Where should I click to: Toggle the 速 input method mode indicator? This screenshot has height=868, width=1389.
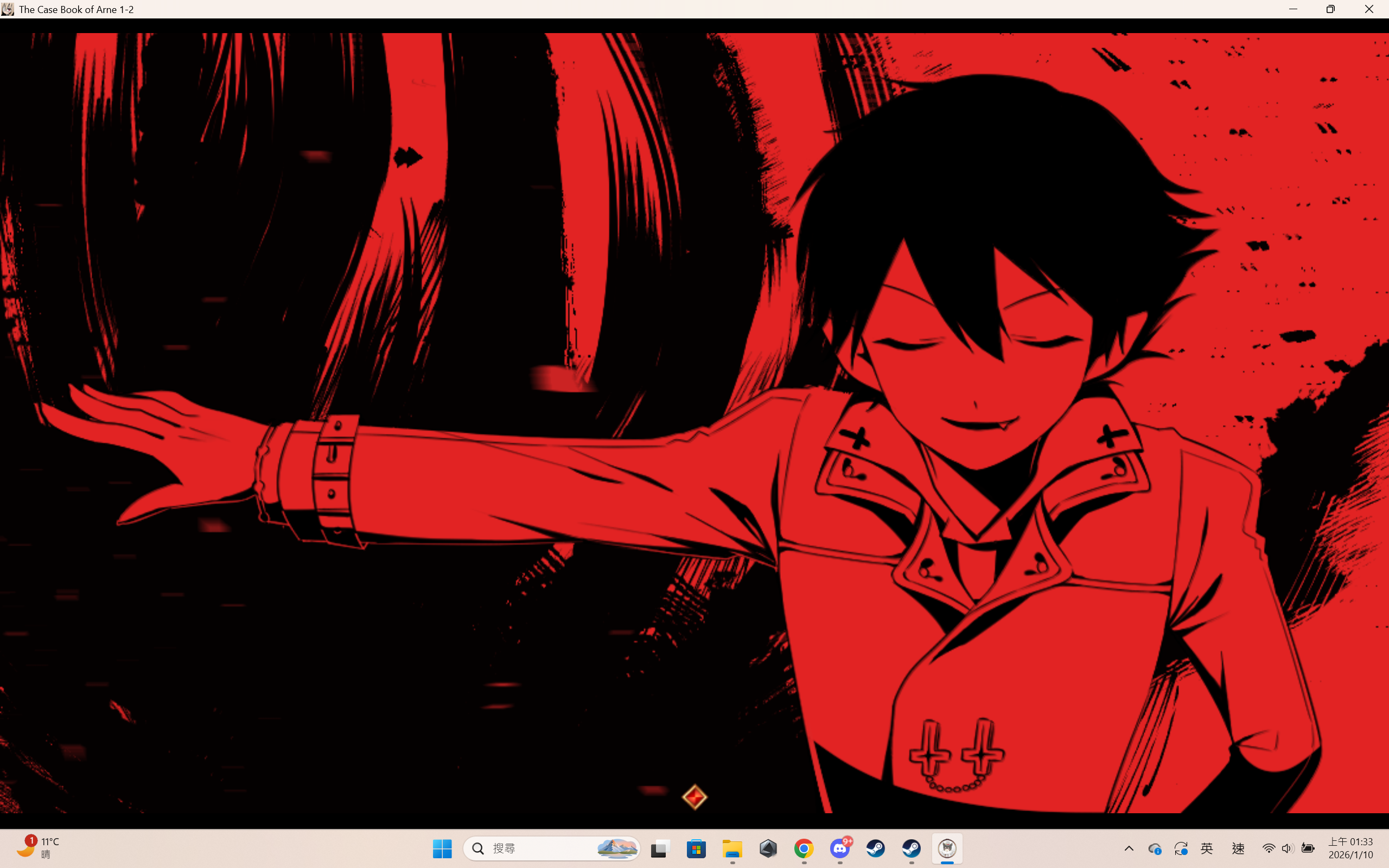tap(1238, 848)
